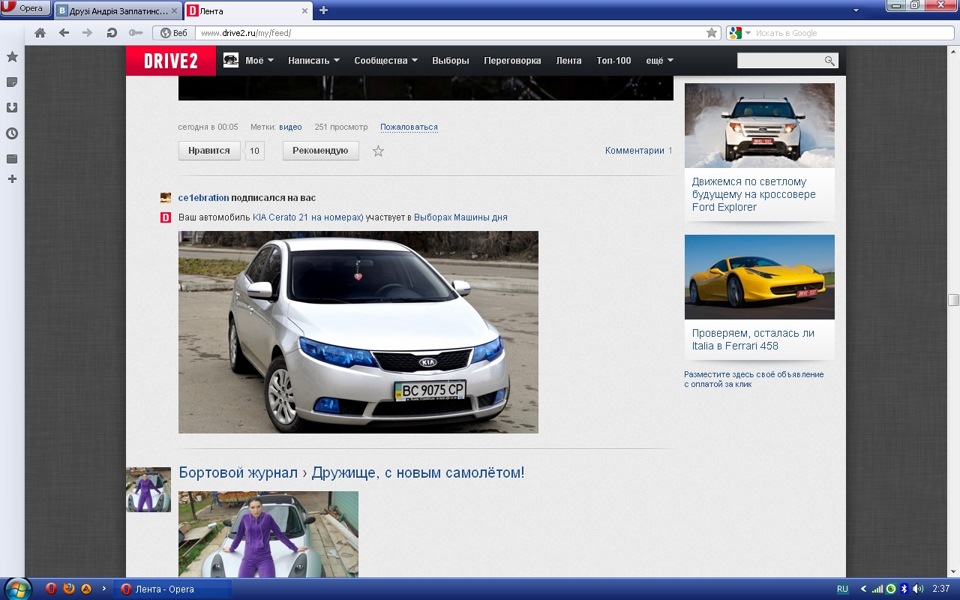The width and height of the screenshot is (960, 600).
Task: Expand the Сообщества dropdown menu
Action: [x=386, y=61]
